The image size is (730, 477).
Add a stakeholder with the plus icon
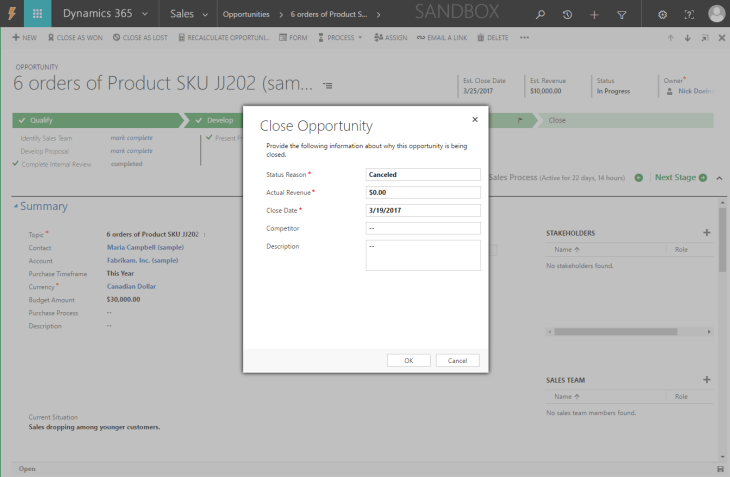707,232
